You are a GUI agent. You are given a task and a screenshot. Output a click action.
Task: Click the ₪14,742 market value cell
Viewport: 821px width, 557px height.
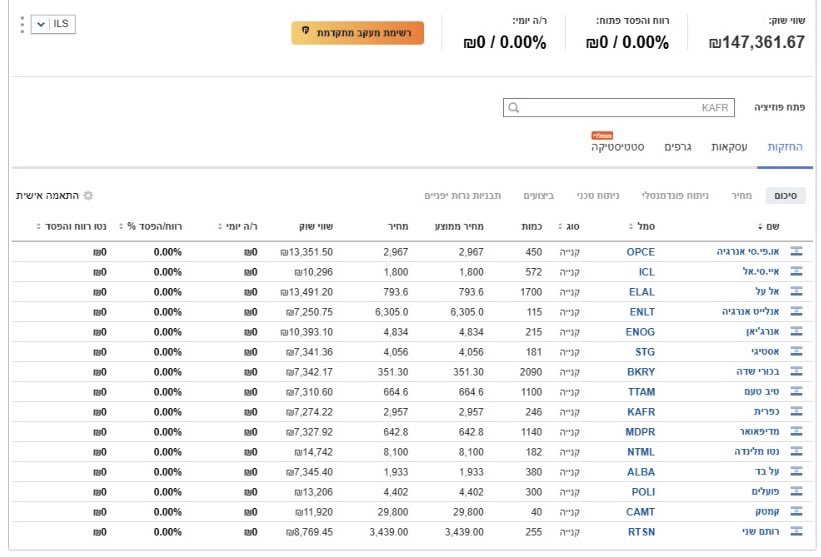tap(314, 452)
